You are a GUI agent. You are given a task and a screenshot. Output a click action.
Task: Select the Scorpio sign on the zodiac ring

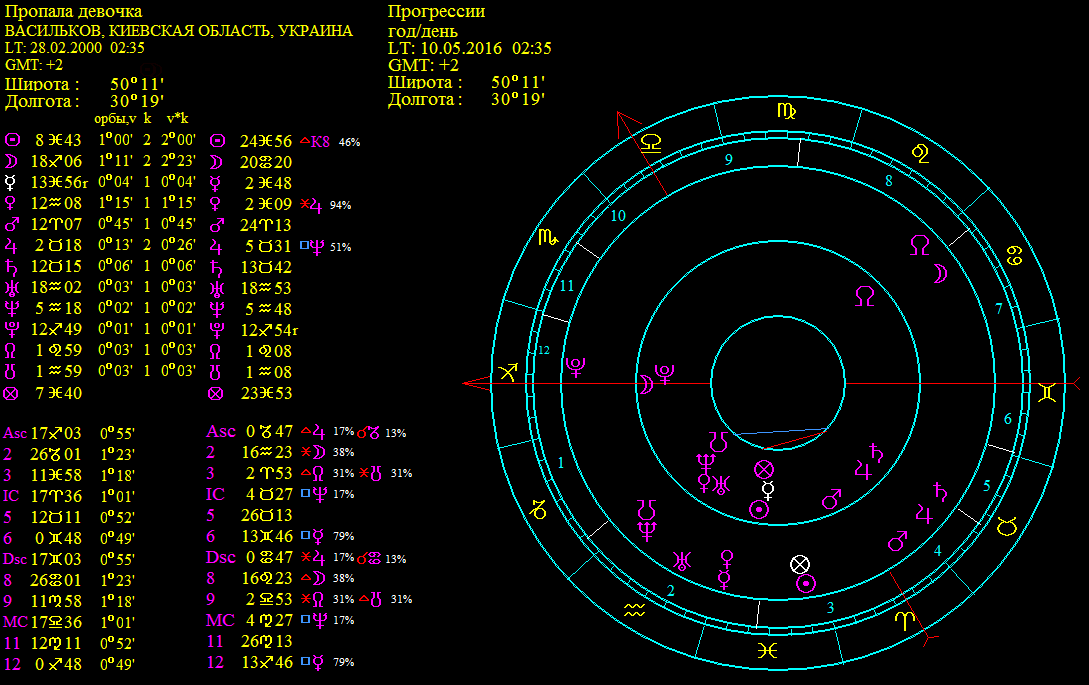[548, 238]
